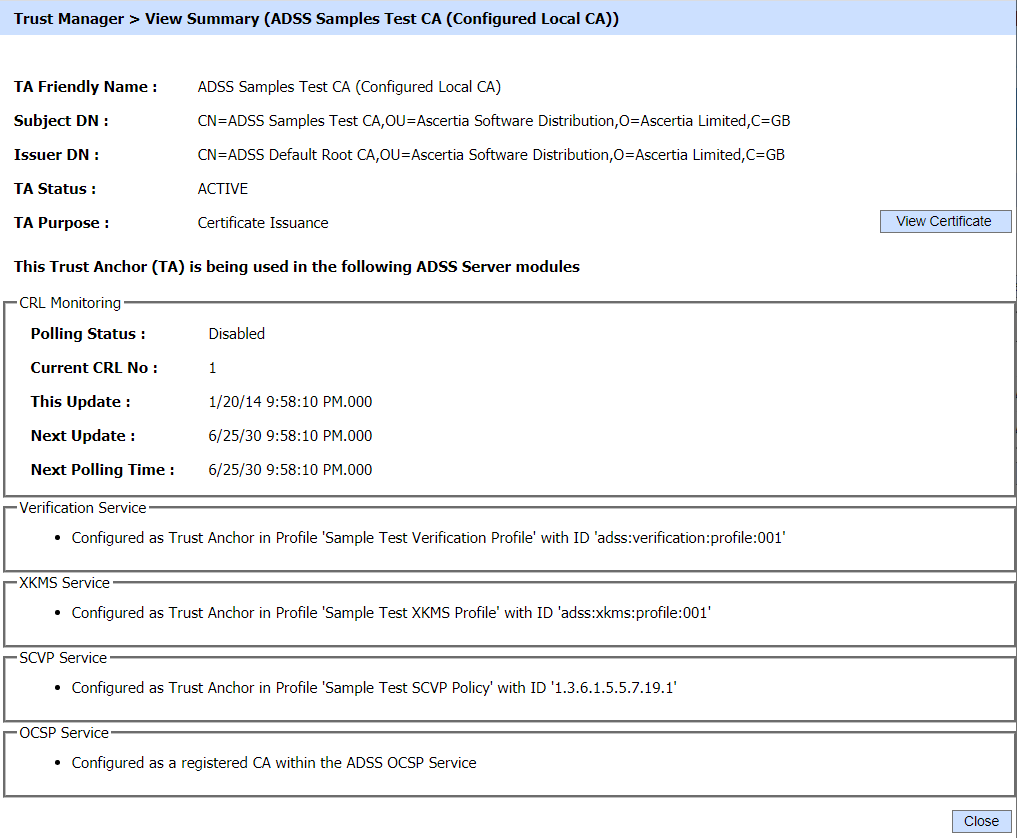Select the Issuer DN value text
The image size is (1017, 838).
click(x=490, y=155)
